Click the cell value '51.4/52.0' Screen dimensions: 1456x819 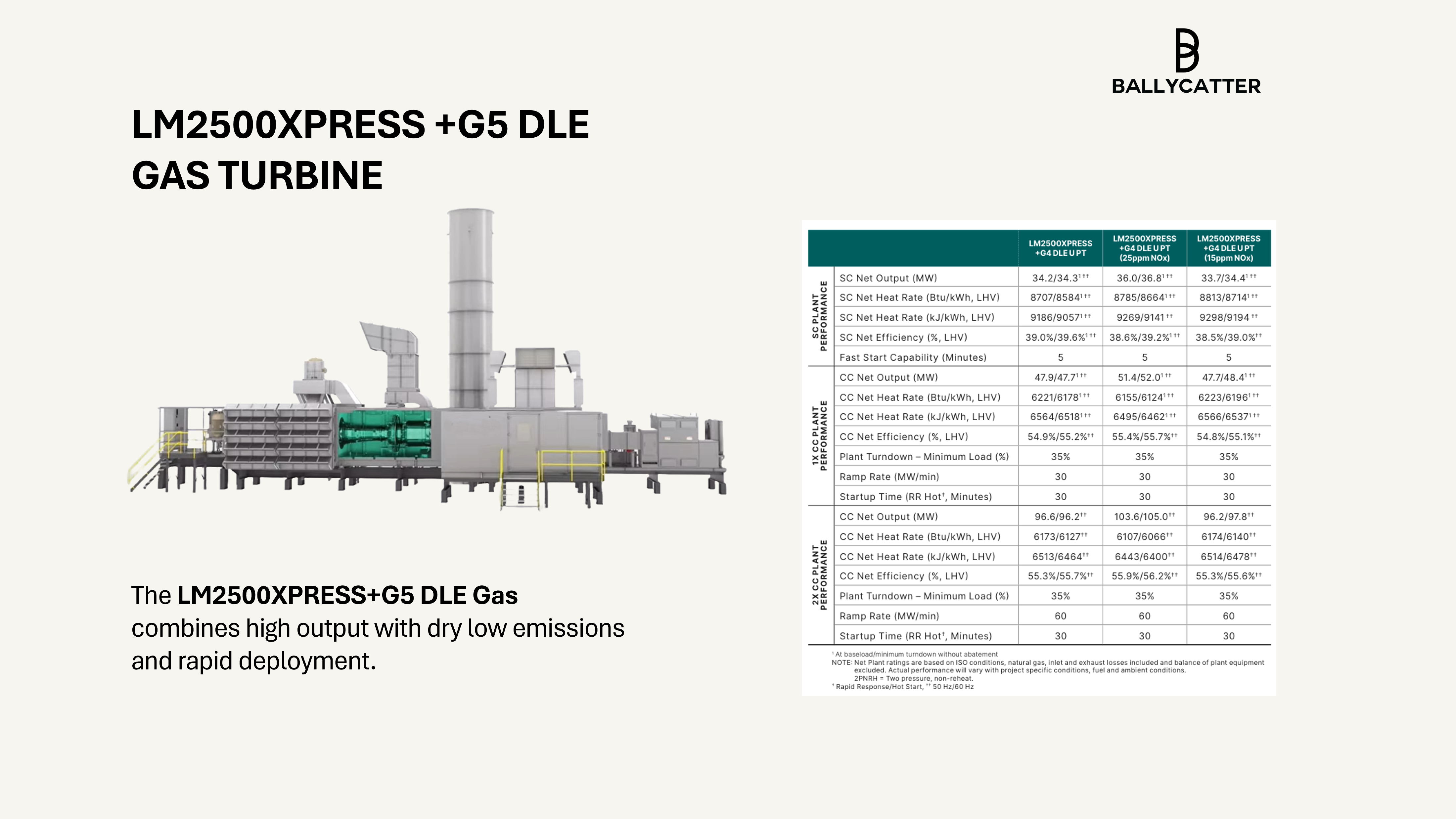(x=1145, y=377)
